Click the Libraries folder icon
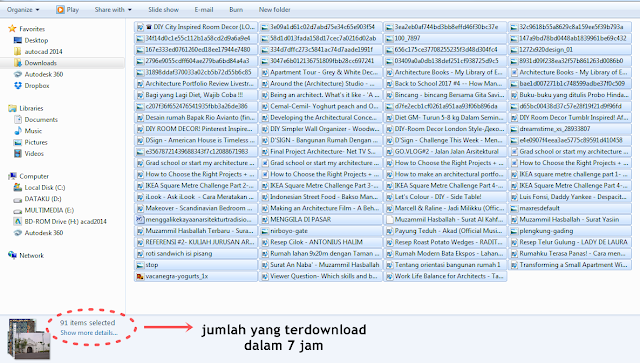This screenshot has width=640, height=363. pyautogui.click(x=13, y=108)
